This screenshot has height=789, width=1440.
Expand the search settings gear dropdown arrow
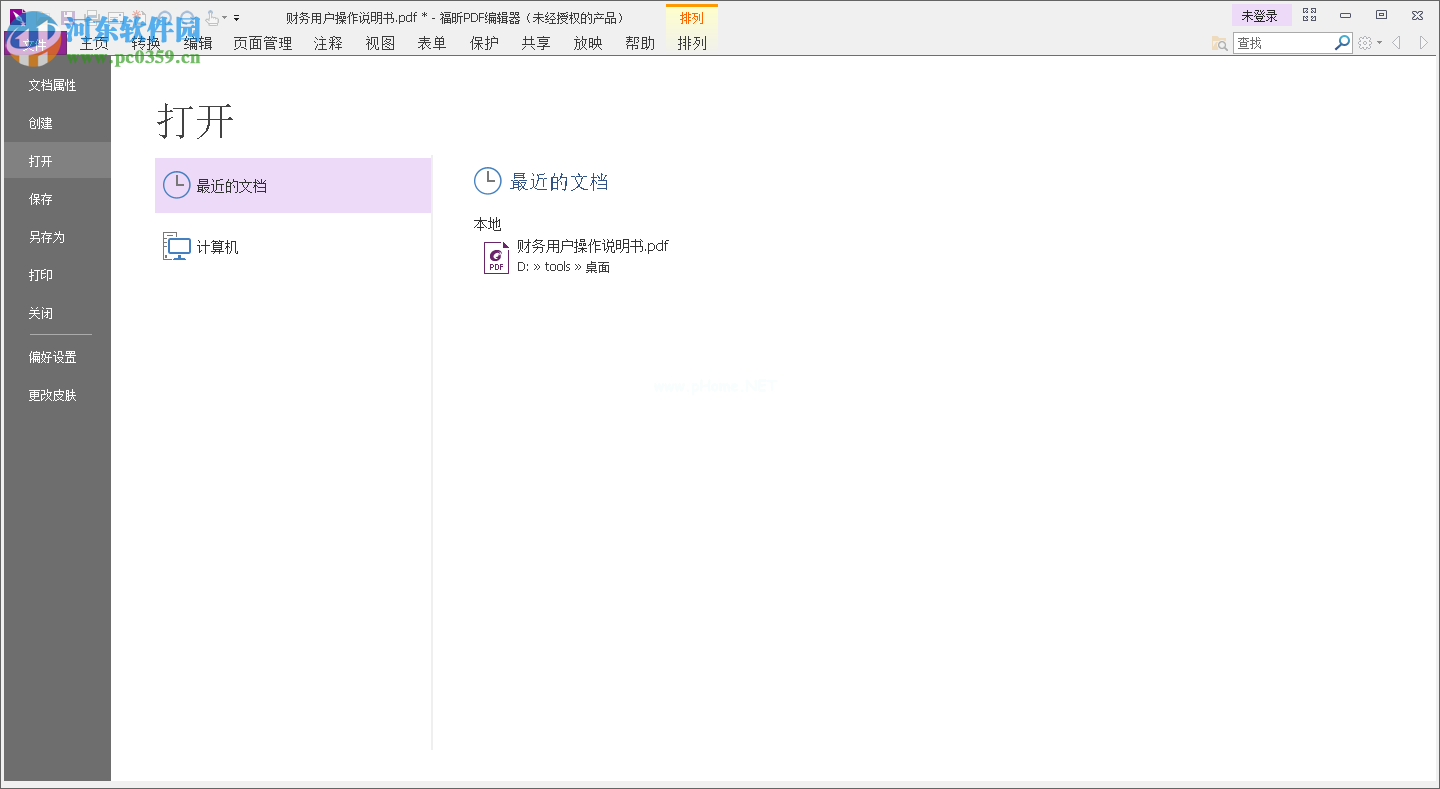coord(1379,43)
